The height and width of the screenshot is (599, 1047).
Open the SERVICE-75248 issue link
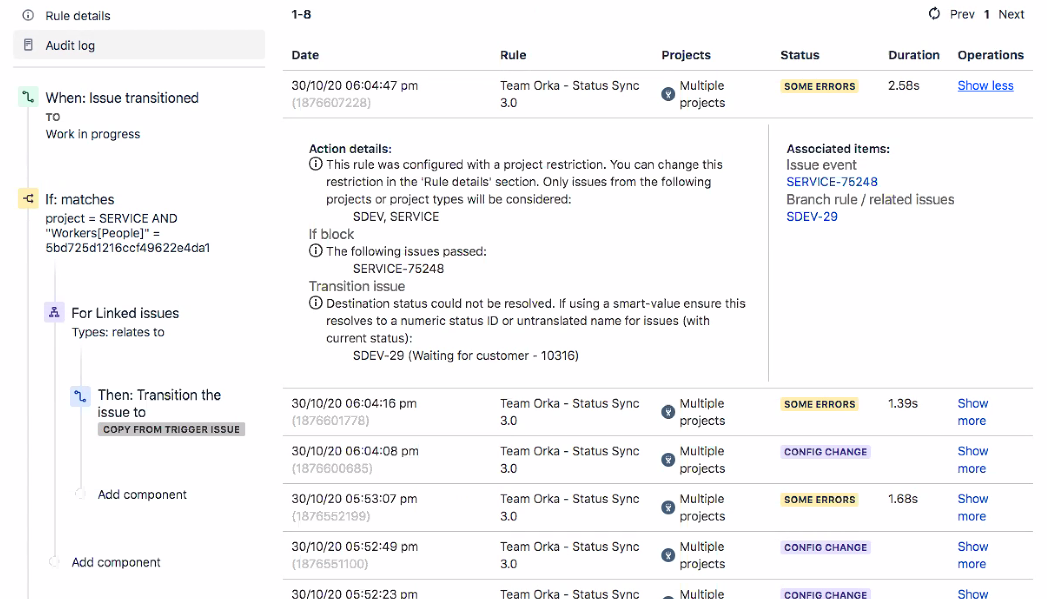831,182
